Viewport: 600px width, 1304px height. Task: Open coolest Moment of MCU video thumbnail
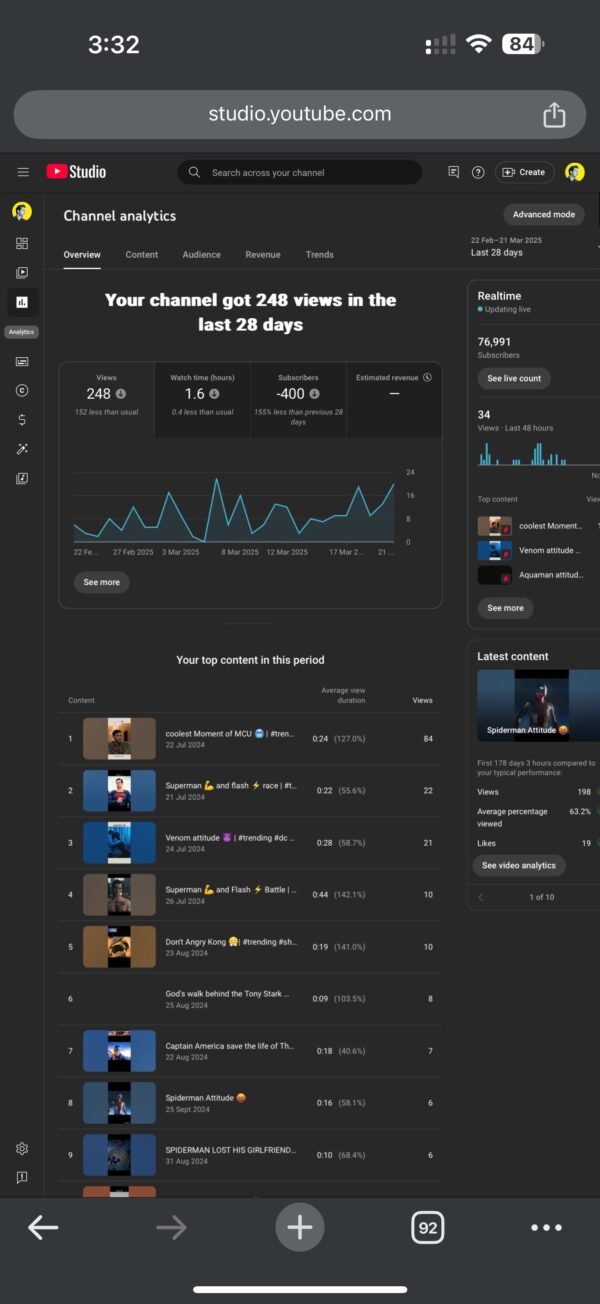119,739
